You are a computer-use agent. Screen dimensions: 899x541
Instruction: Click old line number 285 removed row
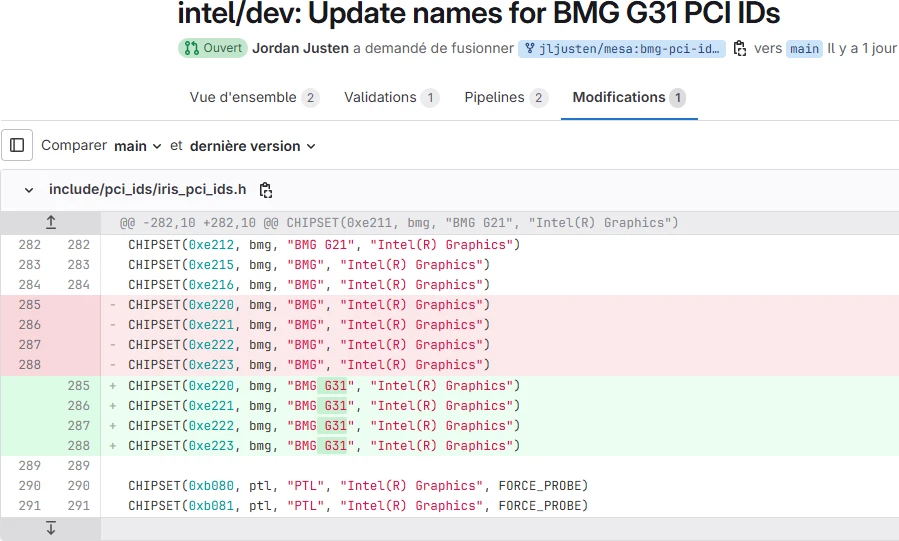(30, 304)
